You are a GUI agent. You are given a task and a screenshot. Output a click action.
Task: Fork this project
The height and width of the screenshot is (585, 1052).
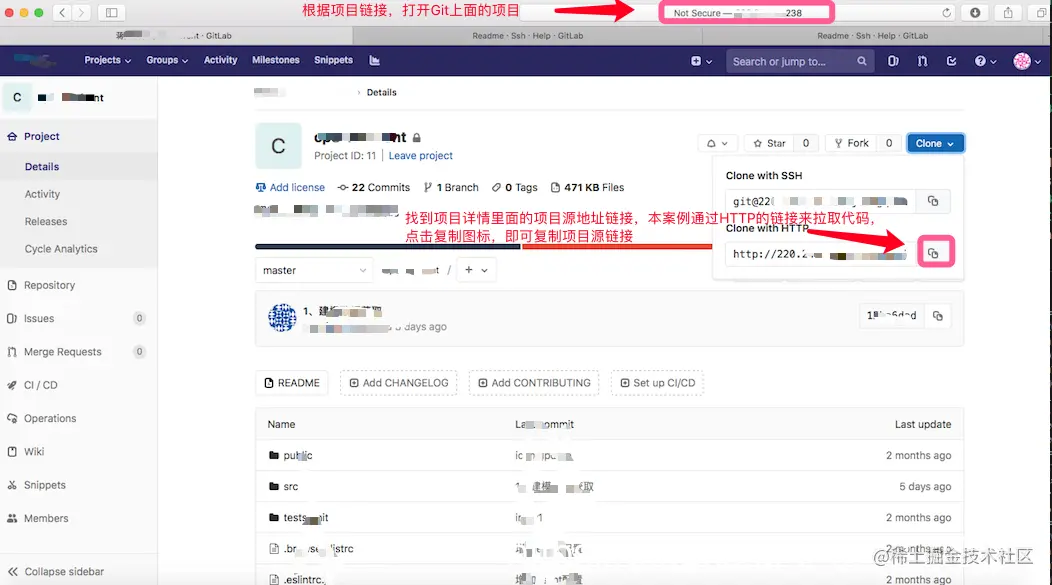point(851,144)
